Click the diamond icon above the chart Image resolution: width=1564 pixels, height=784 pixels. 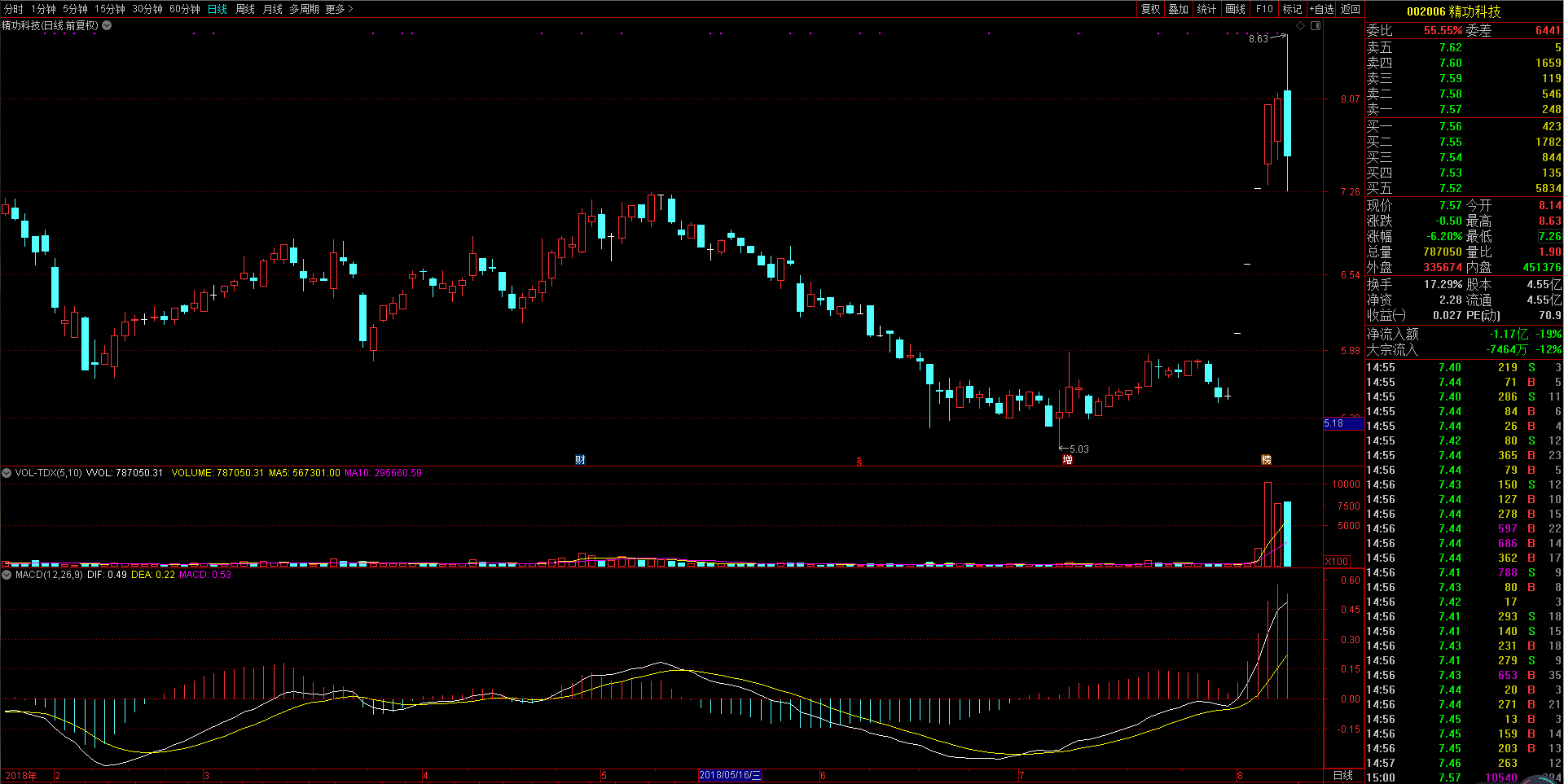coord(1301,26)
